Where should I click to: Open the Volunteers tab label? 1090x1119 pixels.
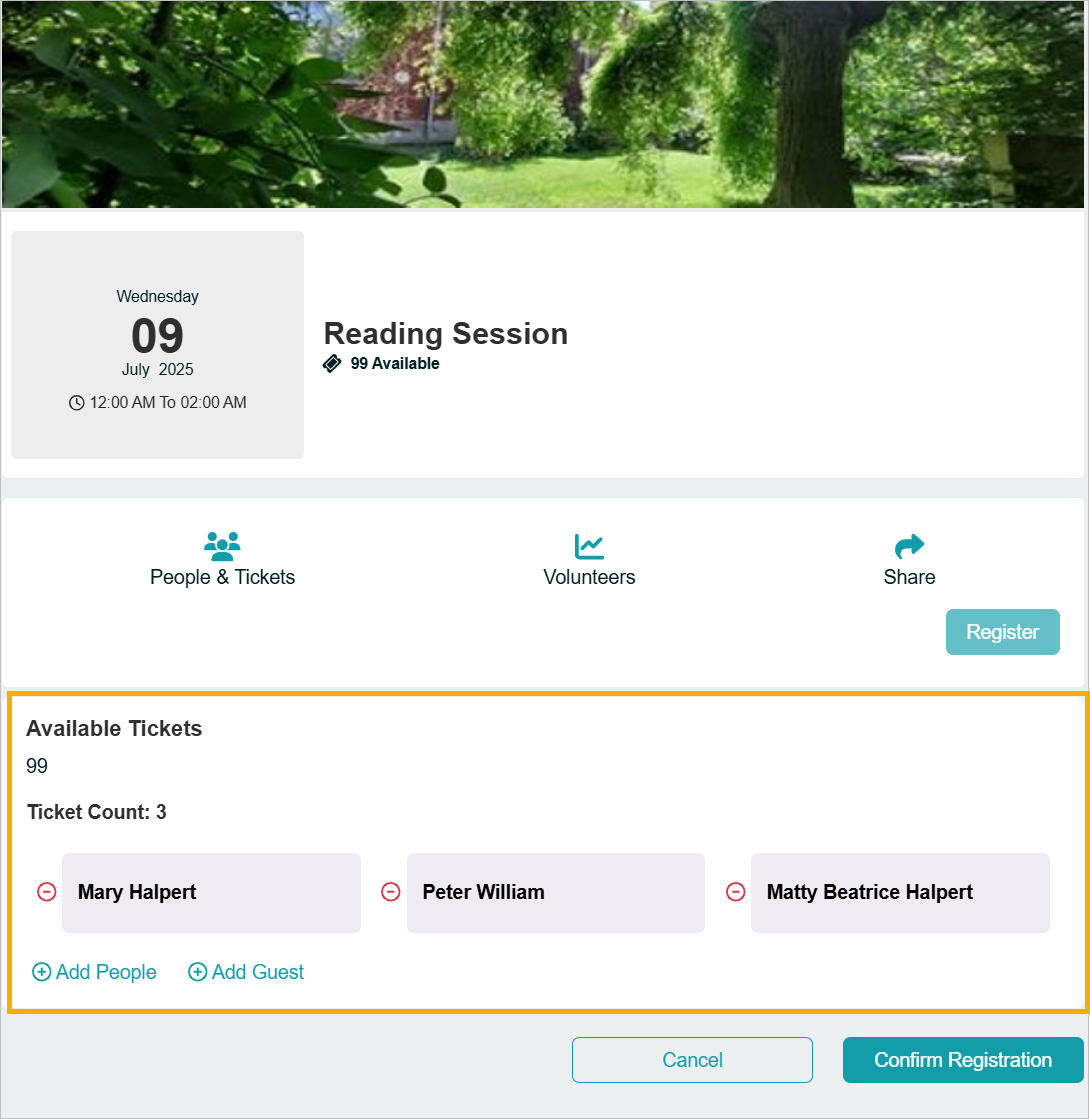[x=589, y=577]
